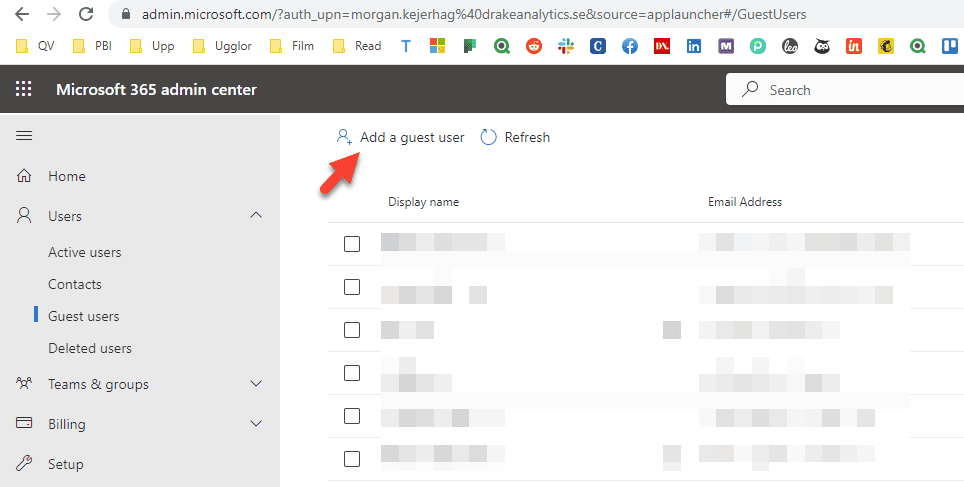This screenshot has width=964, height=487.
Task: Open Contacts page
Action: pos(75,284)
